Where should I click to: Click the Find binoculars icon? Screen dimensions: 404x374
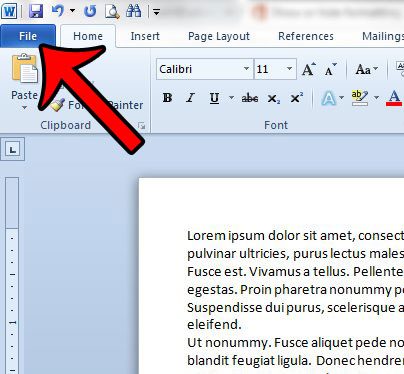[x=134, y=11]
